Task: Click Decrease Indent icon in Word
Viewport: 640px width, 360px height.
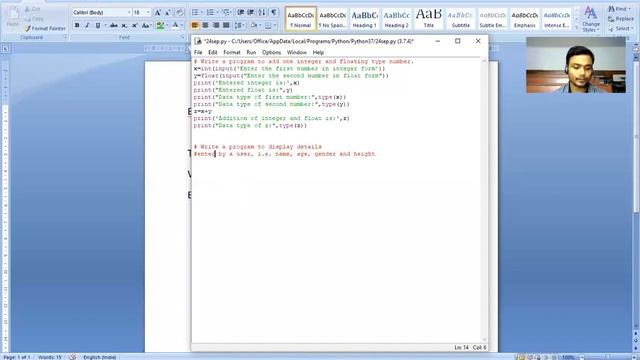Action: pyautogui.click(x=241, y=13)
